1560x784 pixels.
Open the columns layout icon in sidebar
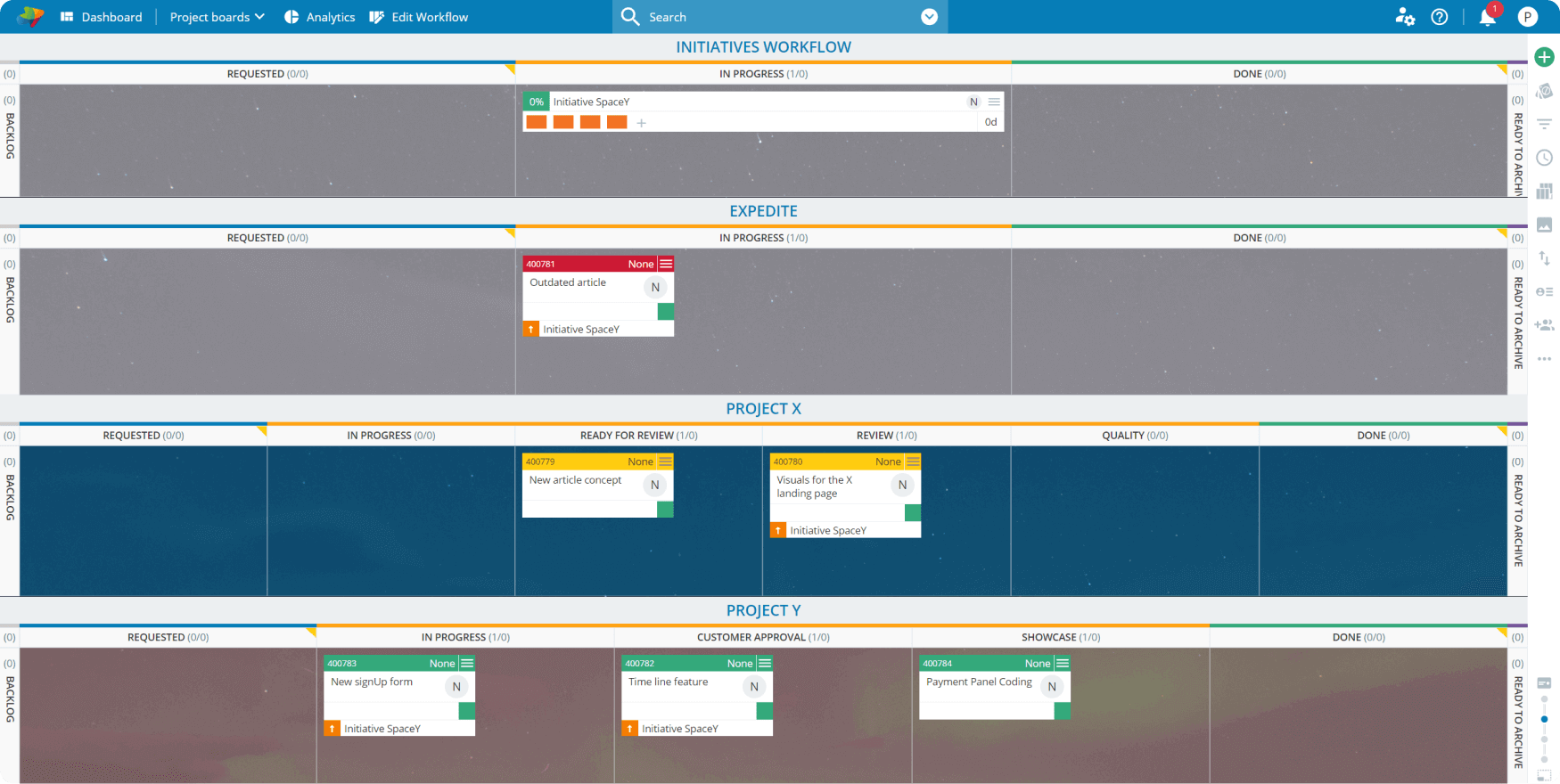[1544, 191]
